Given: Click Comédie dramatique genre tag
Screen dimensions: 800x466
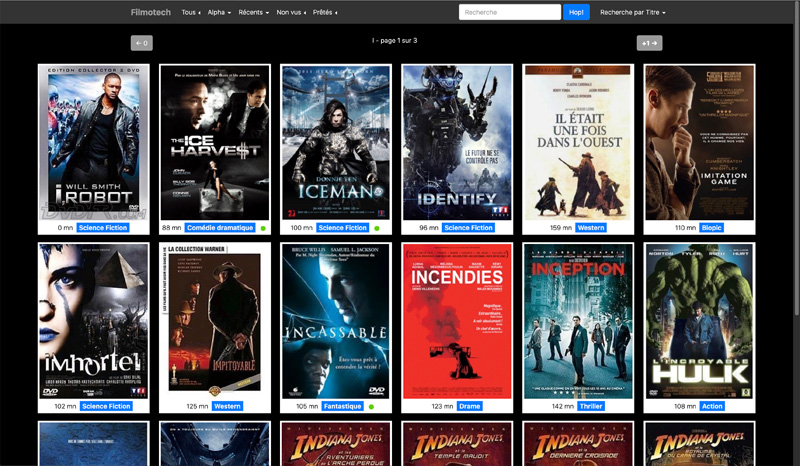Looking at the screenshot, I should click(220, 228).
